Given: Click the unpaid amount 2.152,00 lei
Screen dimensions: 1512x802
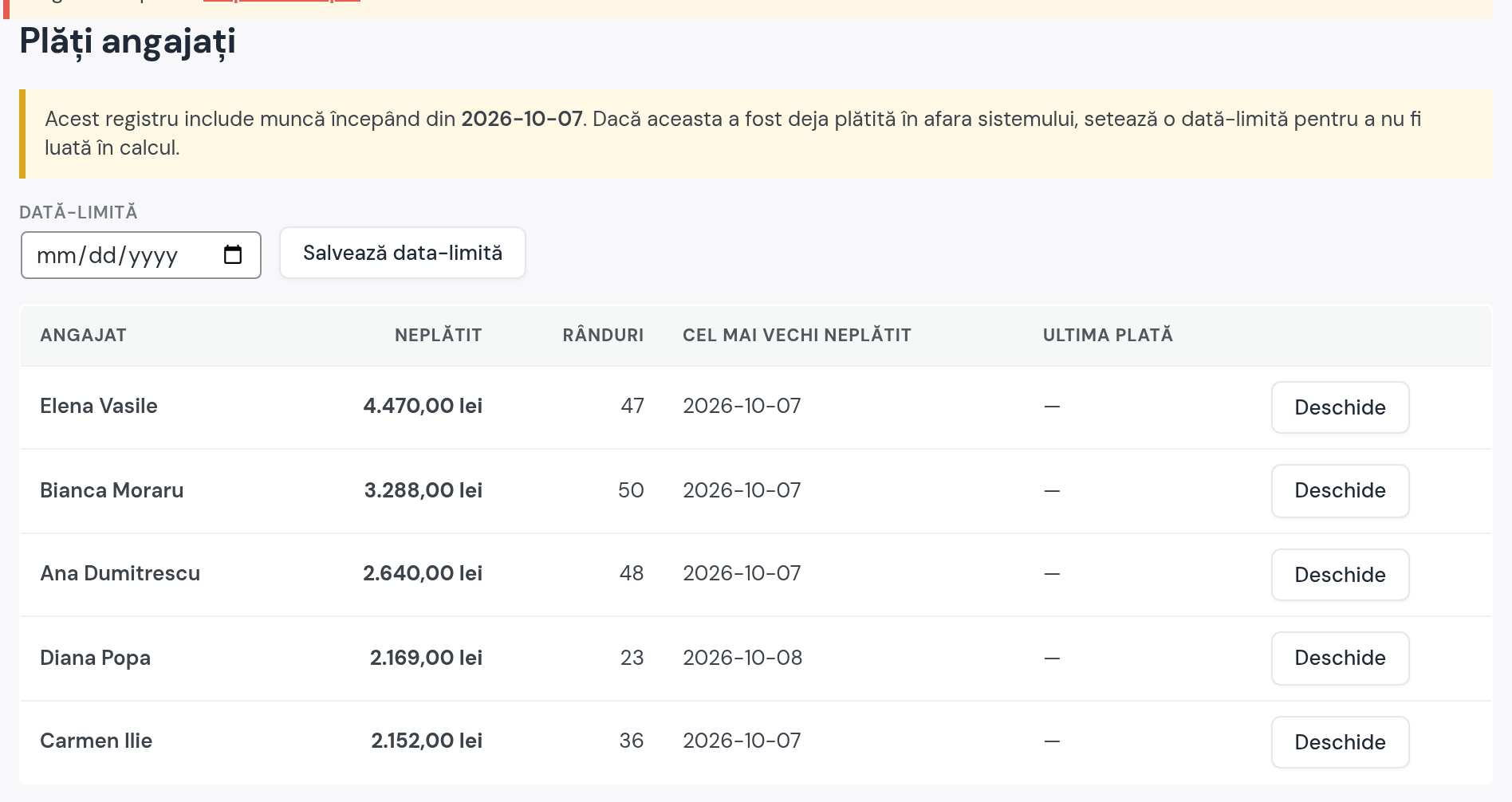Looking at the screenshot, I should [427, 741].
